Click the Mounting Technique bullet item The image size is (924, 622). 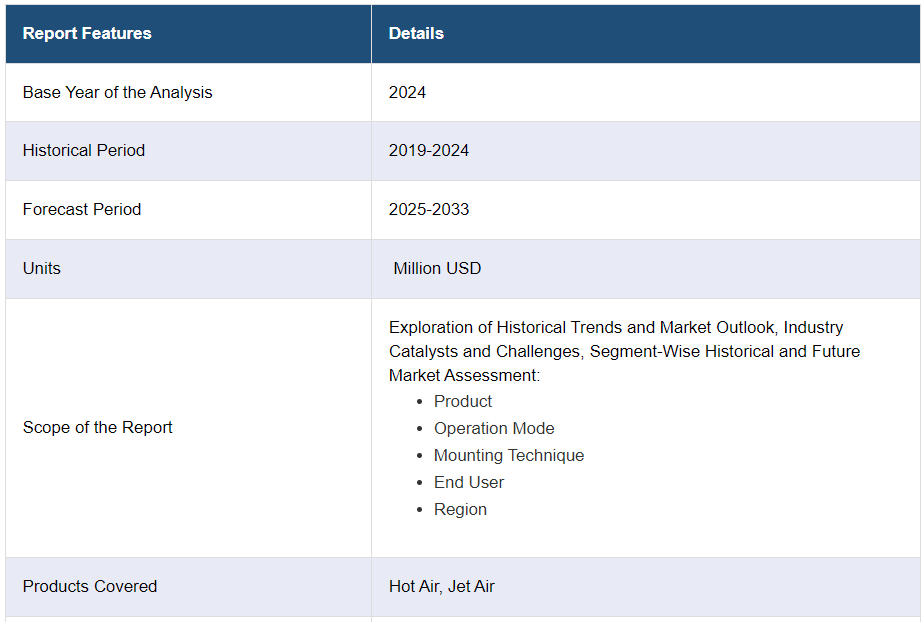point(509,455)
